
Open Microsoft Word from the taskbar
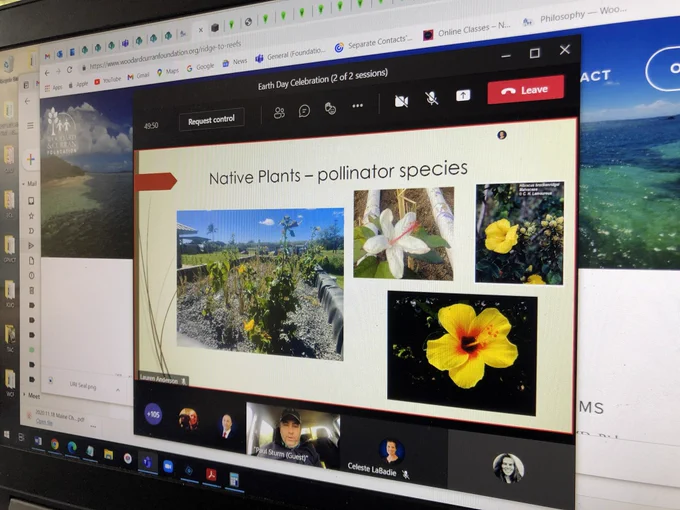(38, 441)
